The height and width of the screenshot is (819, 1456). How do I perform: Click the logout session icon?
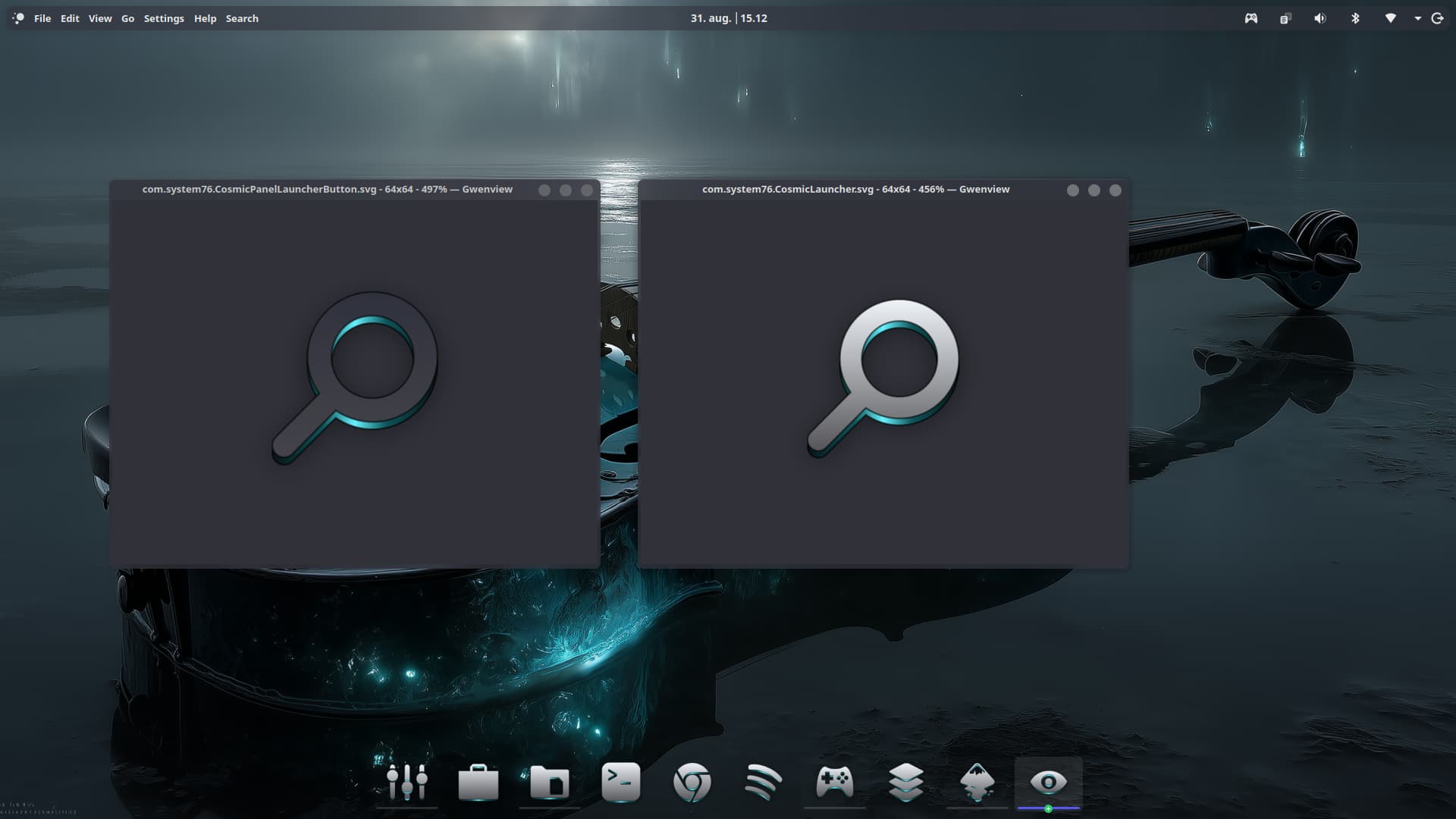[1437, 18]
